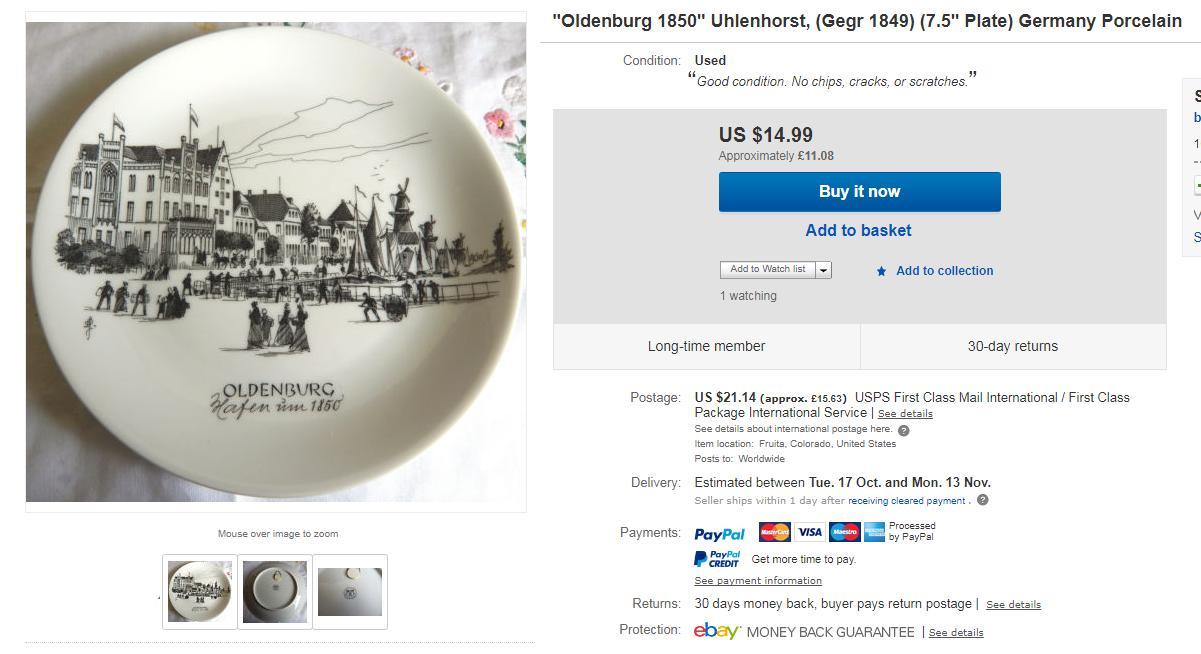
Task: Open See payment information link
Action: coord(758,581)
